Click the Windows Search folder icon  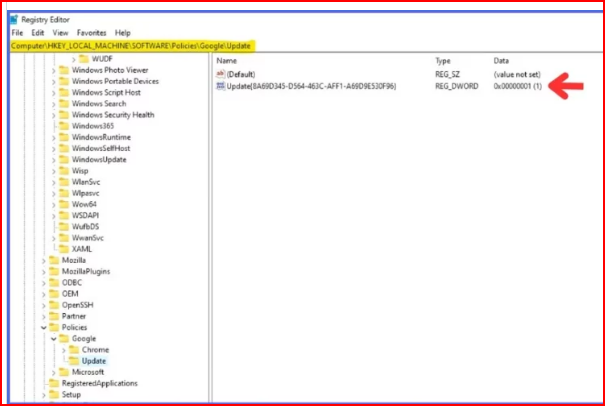64,104
